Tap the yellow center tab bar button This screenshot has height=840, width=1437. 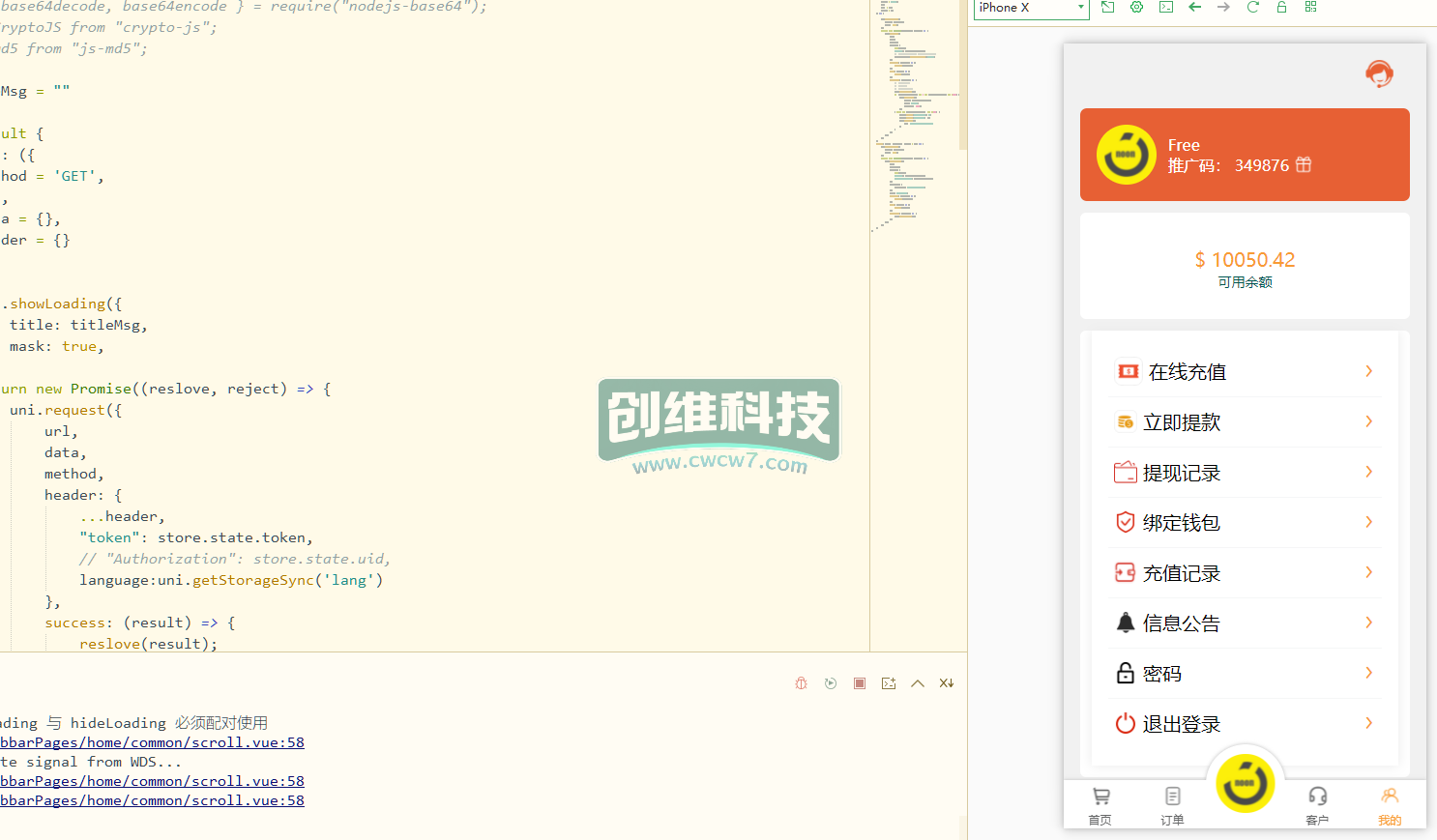coord(1245,784)
